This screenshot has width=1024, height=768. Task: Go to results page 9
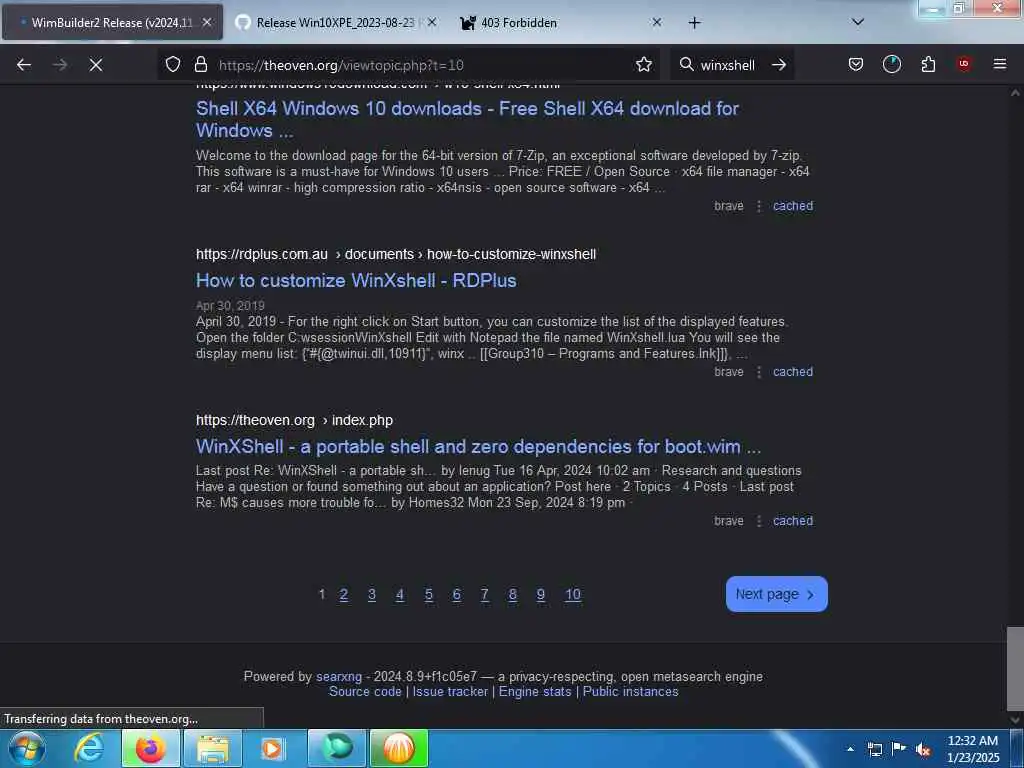click(x=541, y=594)
